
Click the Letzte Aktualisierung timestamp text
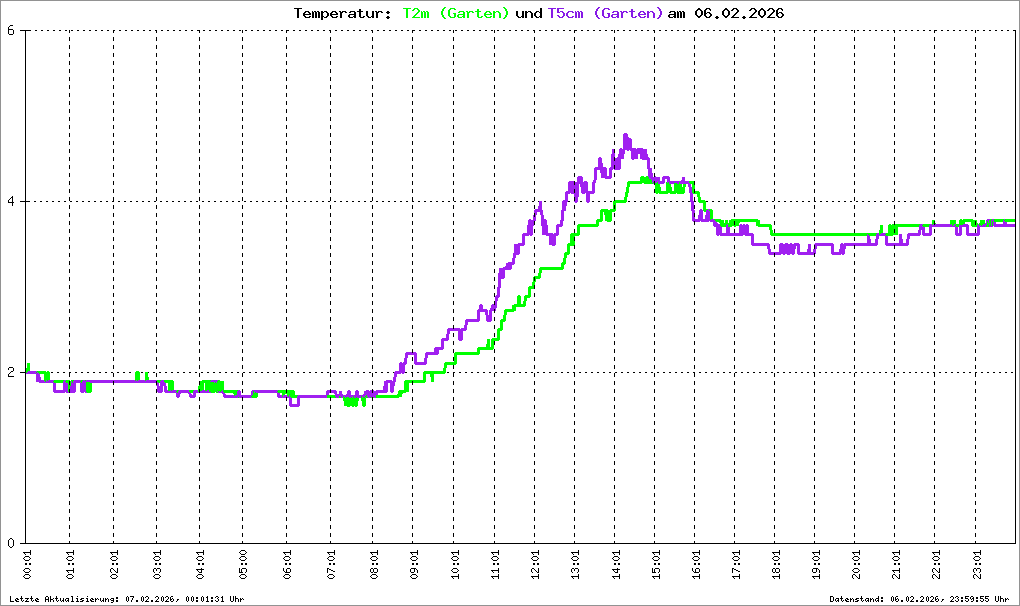(x=126, y=599)
